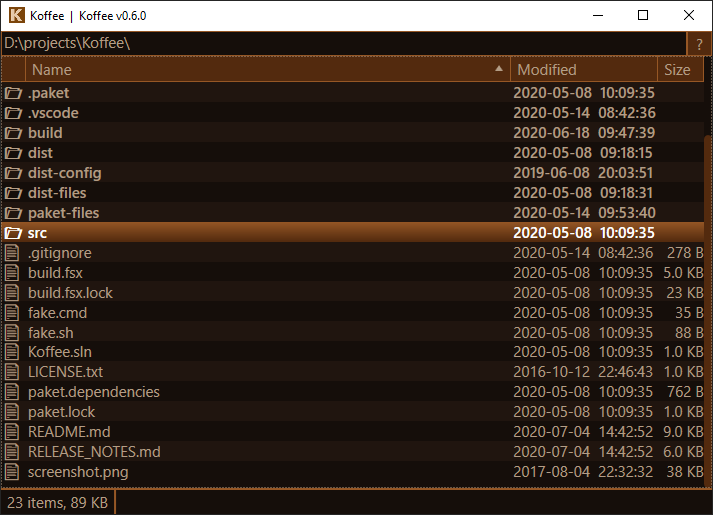
Task: Select the paket-files folder name
Action: pos(63,213)
